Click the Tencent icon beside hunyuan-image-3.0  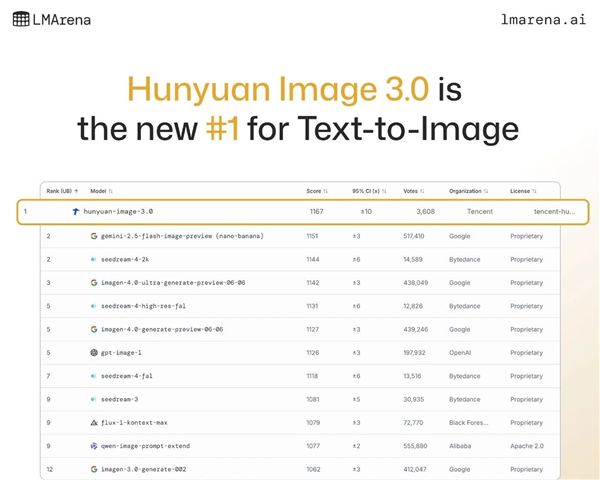(x=76, y=211)
